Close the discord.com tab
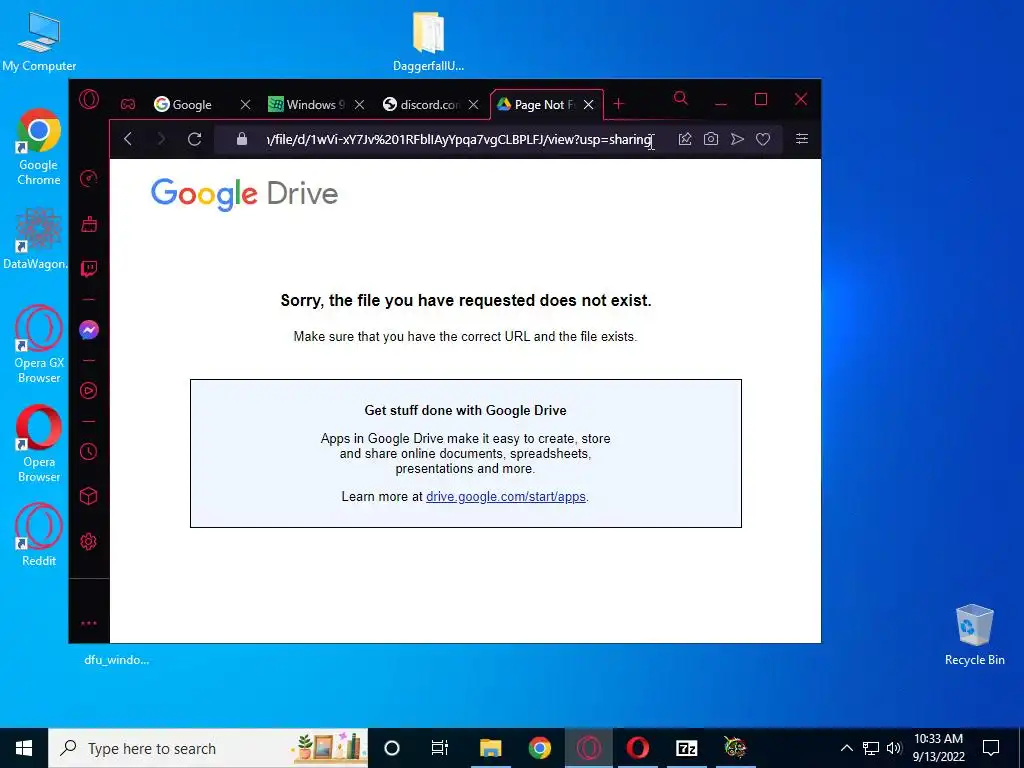 point(474,104)
